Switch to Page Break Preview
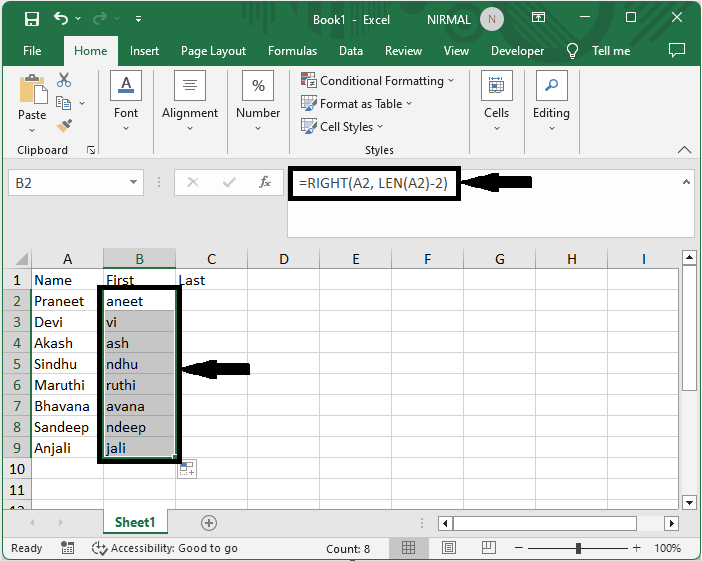702x561 pixels. click(488, 547)
